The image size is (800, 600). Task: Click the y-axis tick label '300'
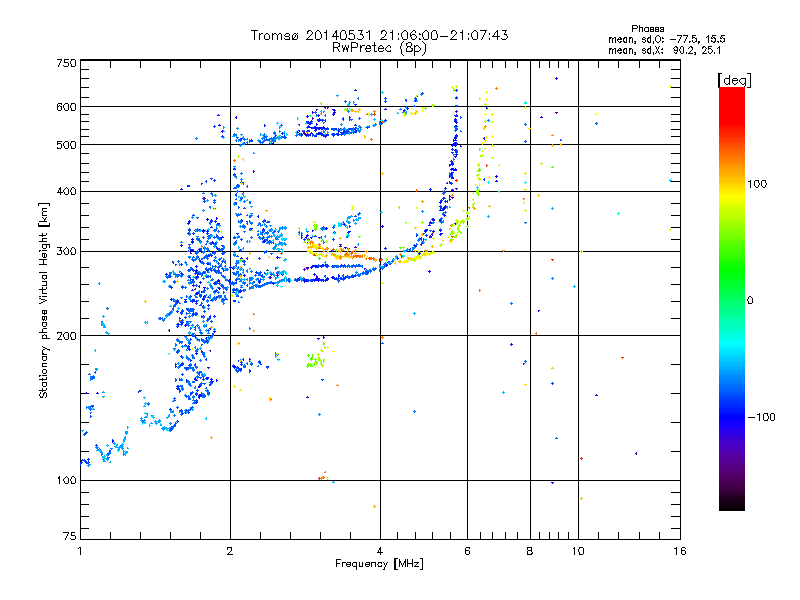click(66, 252)
